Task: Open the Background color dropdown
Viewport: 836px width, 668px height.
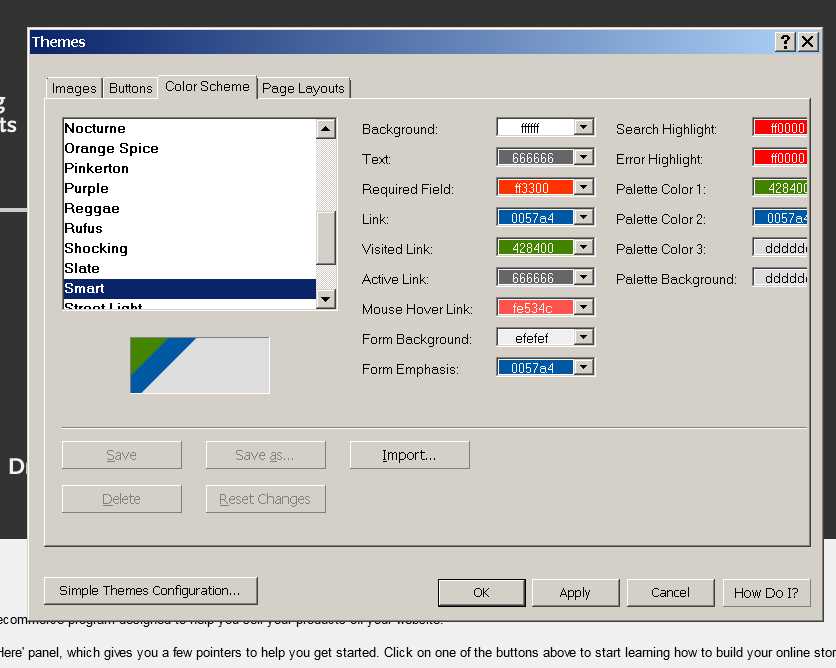Action: point(584,128)
